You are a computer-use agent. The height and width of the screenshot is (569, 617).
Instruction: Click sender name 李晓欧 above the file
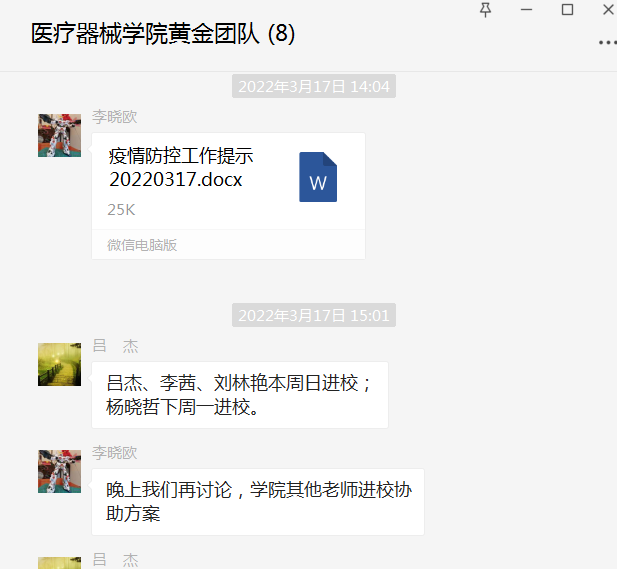tap(115, 117)
